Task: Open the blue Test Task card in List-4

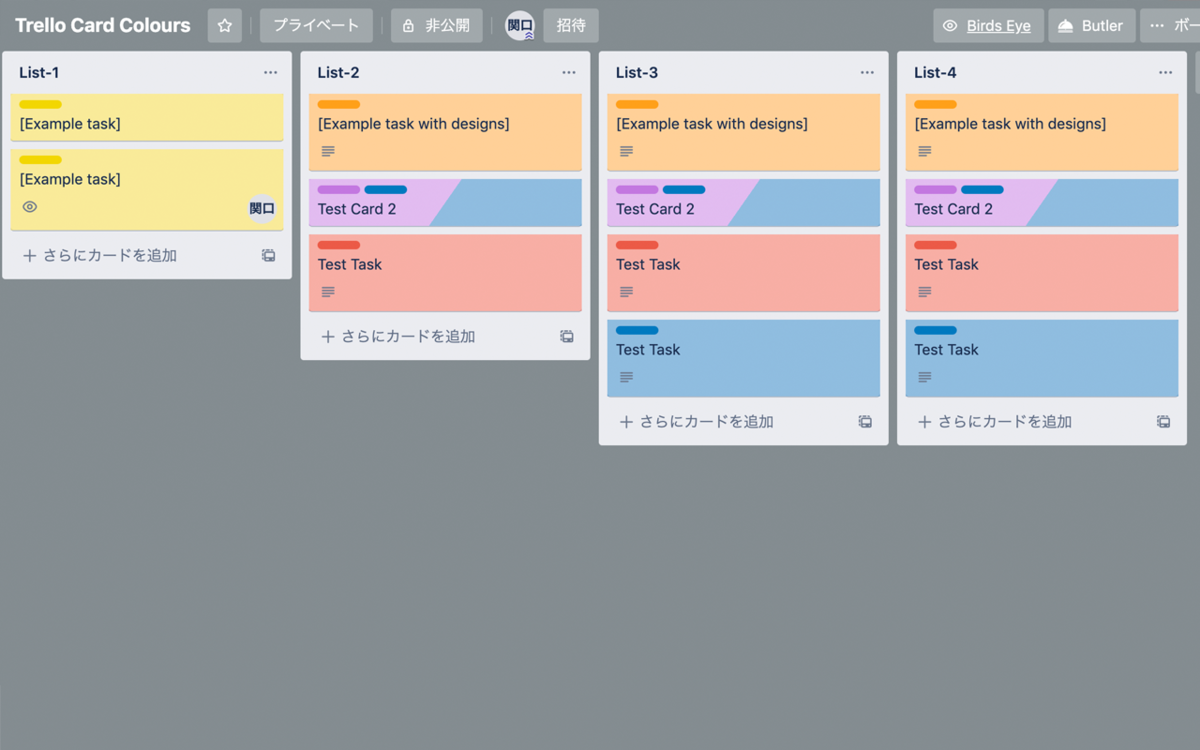Action: pos(1042,358)
